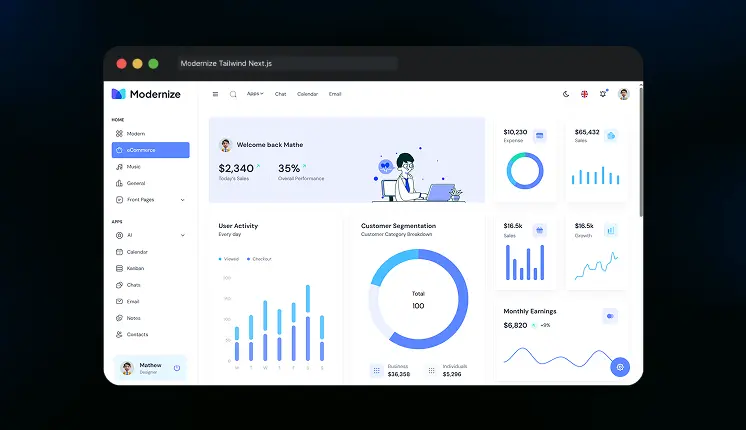Click the Calendar sidebar icon

pos(119,252)
